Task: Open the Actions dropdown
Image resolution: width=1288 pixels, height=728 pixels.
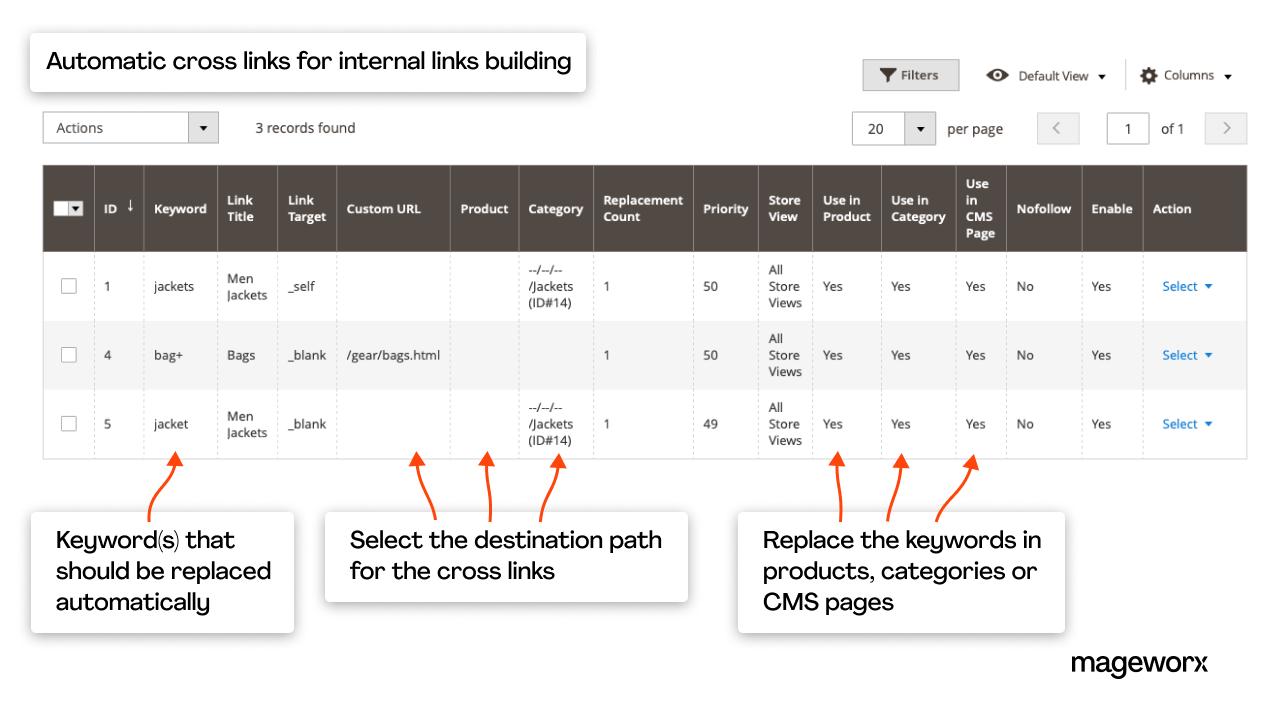Action: [130, 127]
